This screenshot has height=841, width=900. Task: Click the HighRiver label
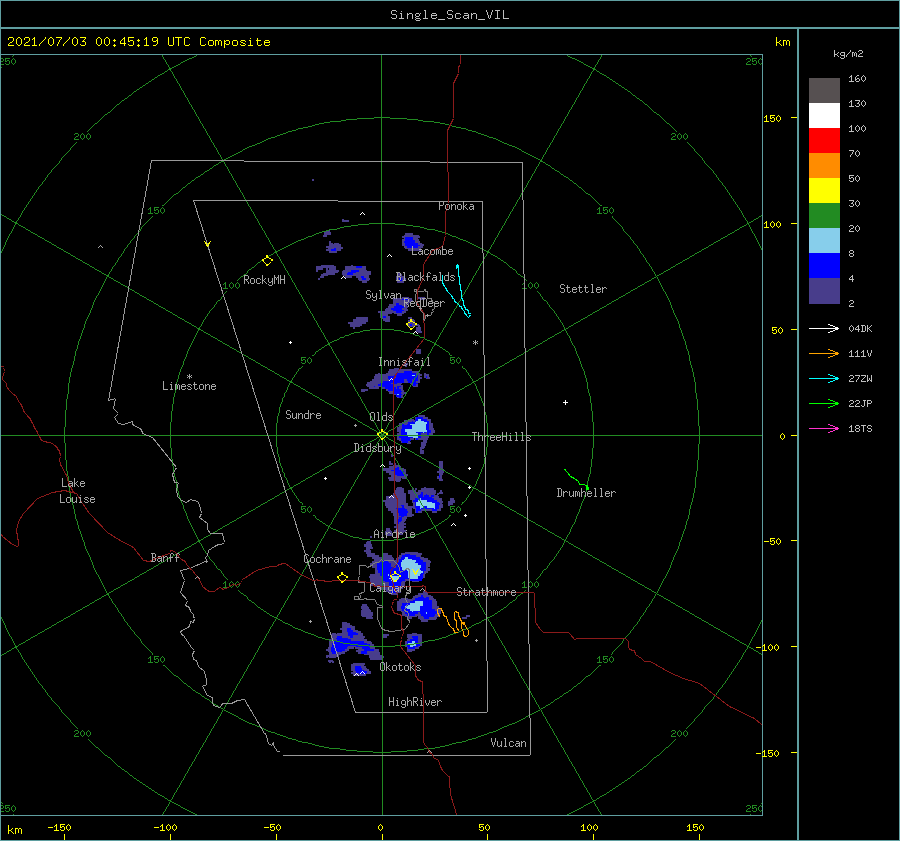tap(415, 702)
